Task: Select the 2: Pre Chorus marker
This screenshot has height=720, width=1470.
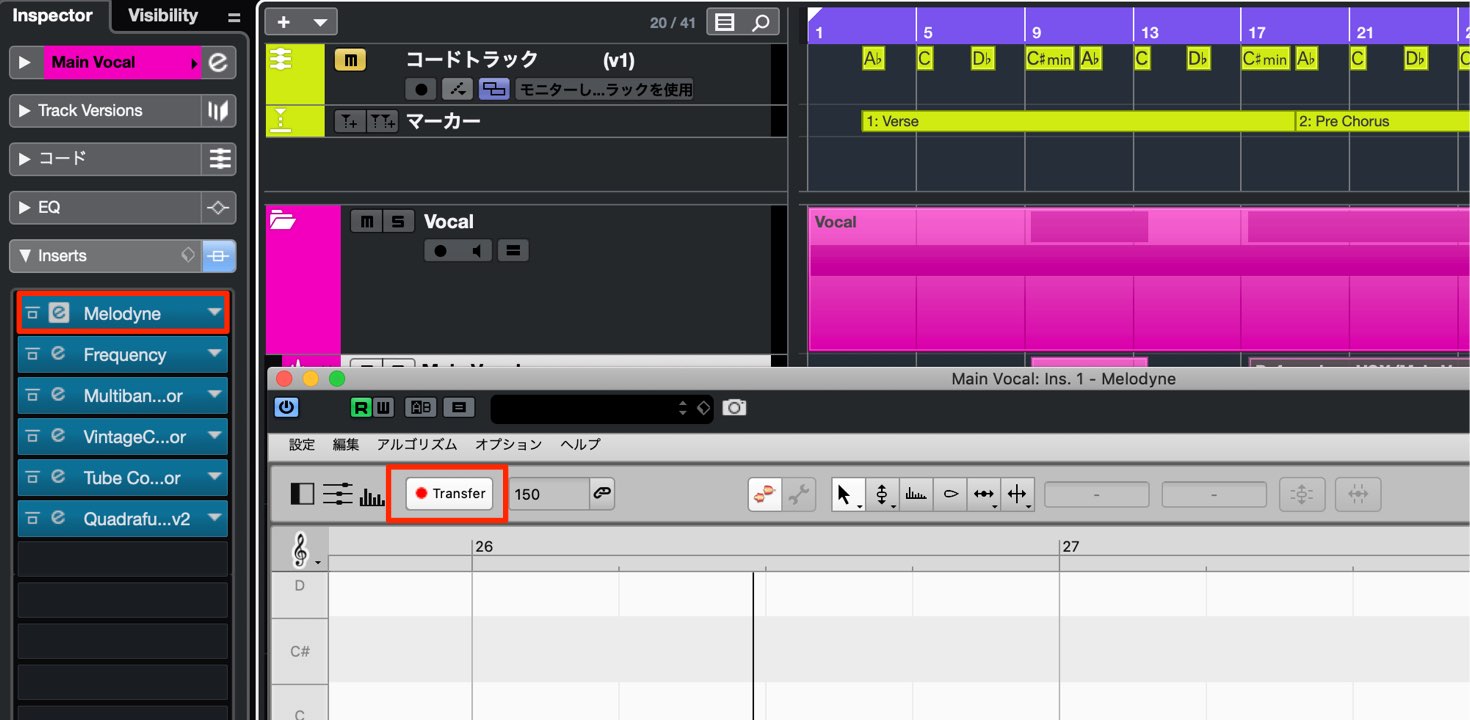Action: click(1383, 121)
